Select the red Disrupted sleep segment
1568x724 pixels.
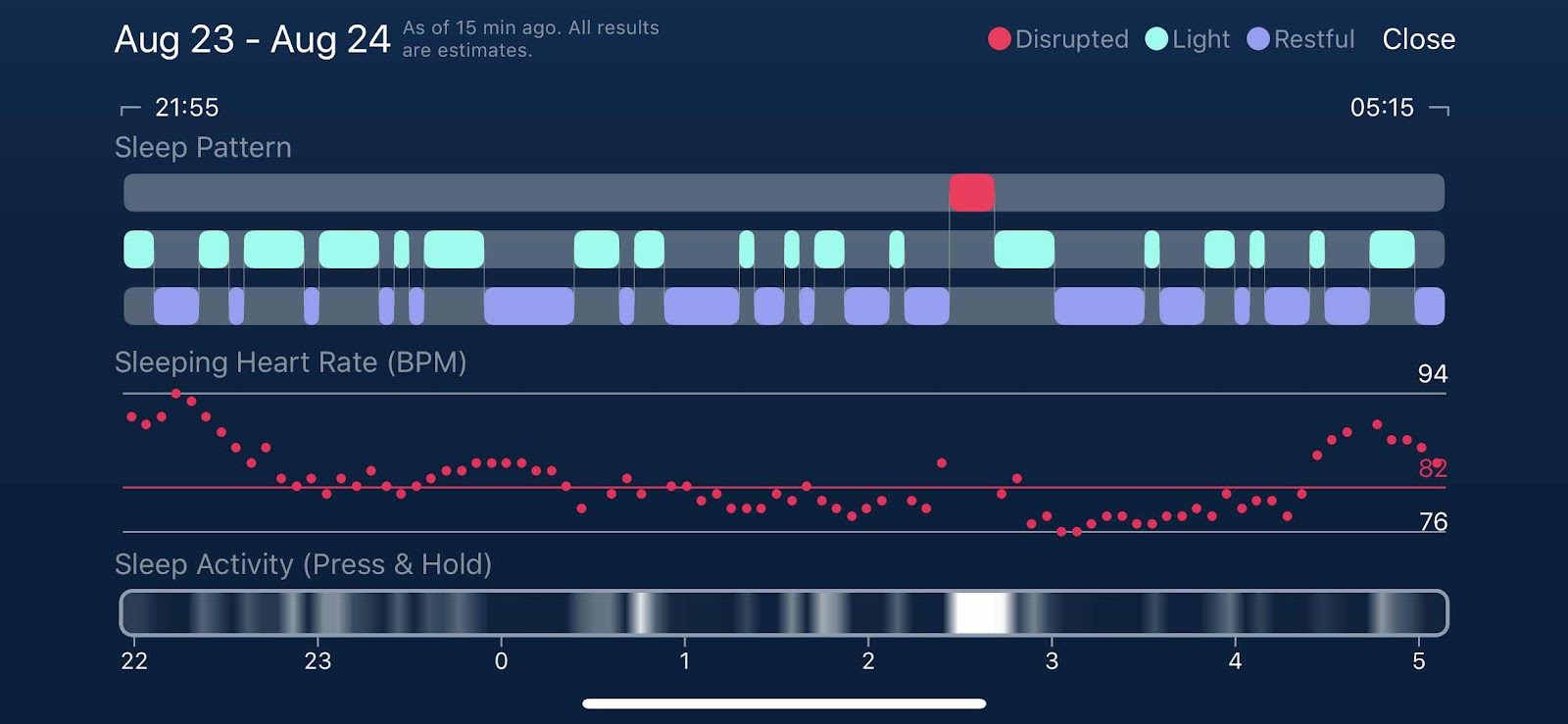(x=971, y=193)
